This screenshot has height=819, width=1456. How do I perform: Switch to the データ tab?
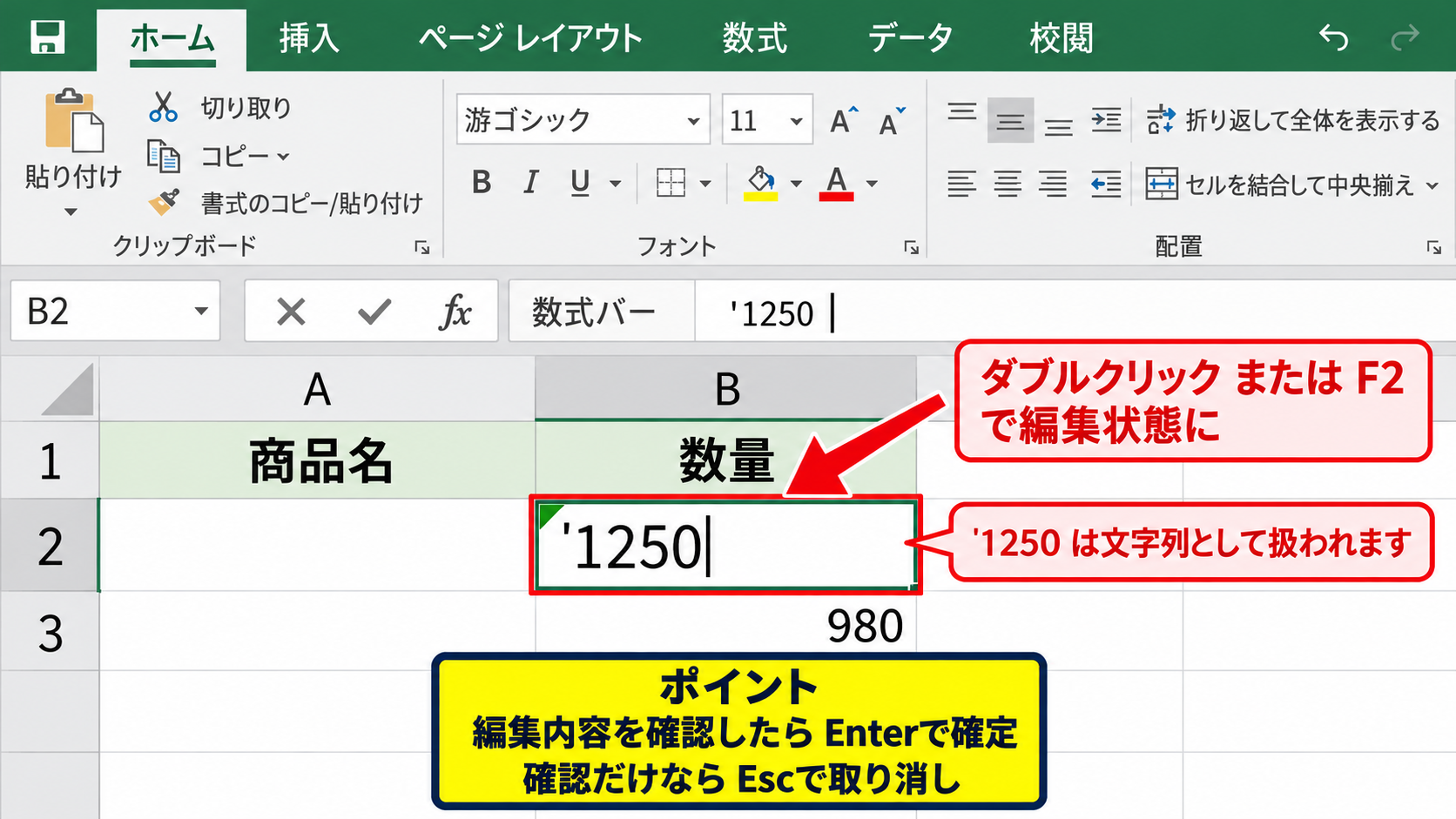pos(911,39)
